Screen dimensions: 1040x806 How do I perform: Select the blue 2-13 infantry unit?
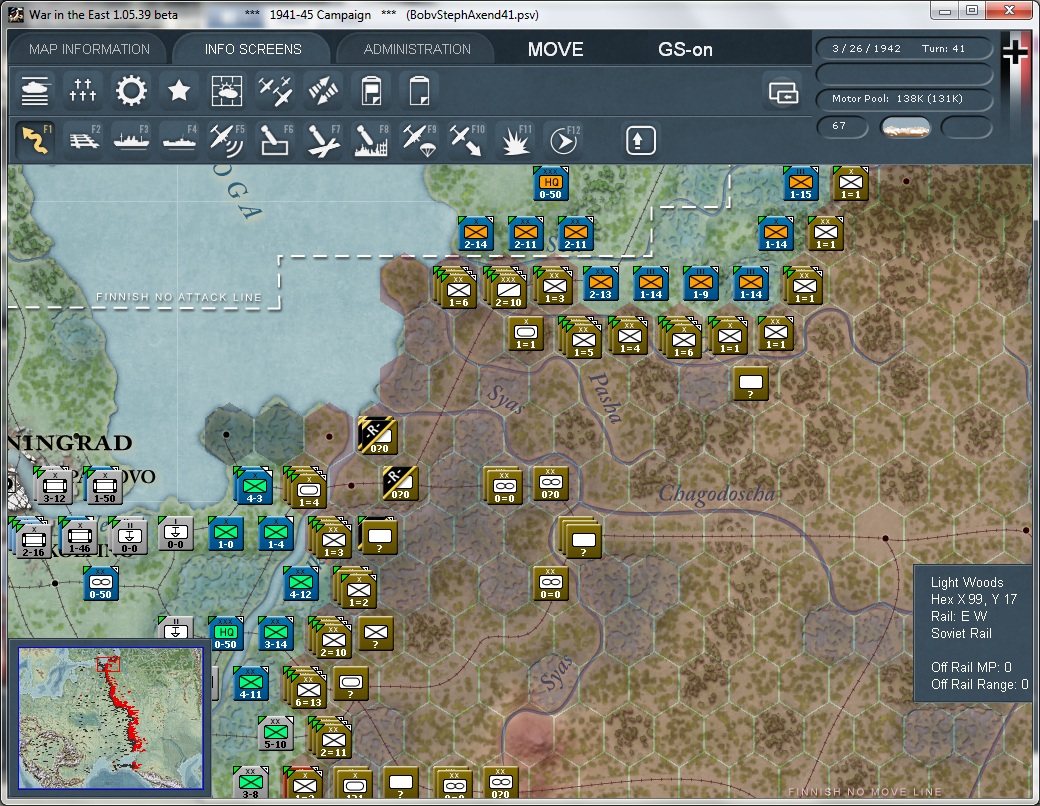point(600,284)
